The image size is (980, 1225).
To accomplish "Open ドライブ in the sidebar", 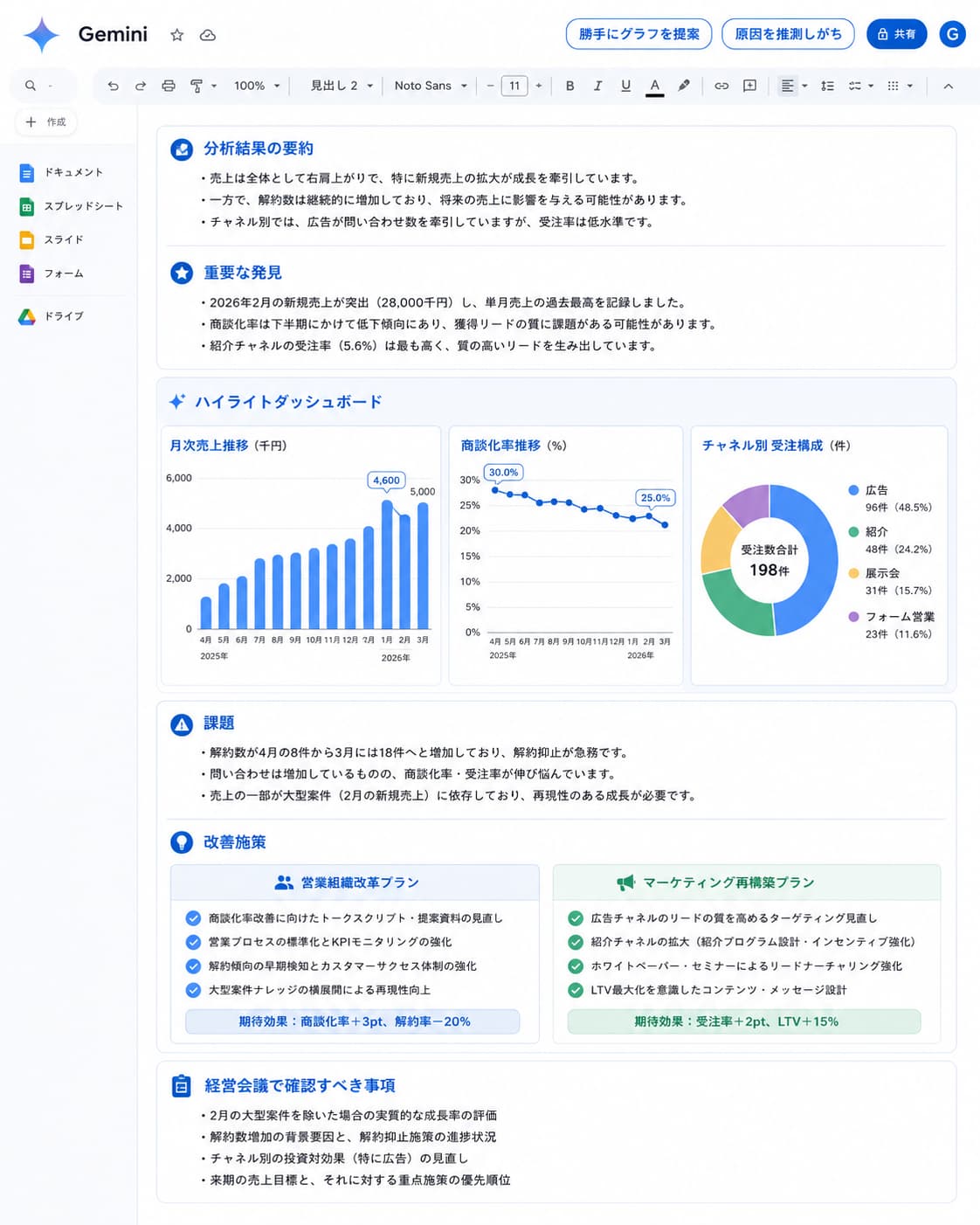I will pyautogui.click(x=52, y=316).
